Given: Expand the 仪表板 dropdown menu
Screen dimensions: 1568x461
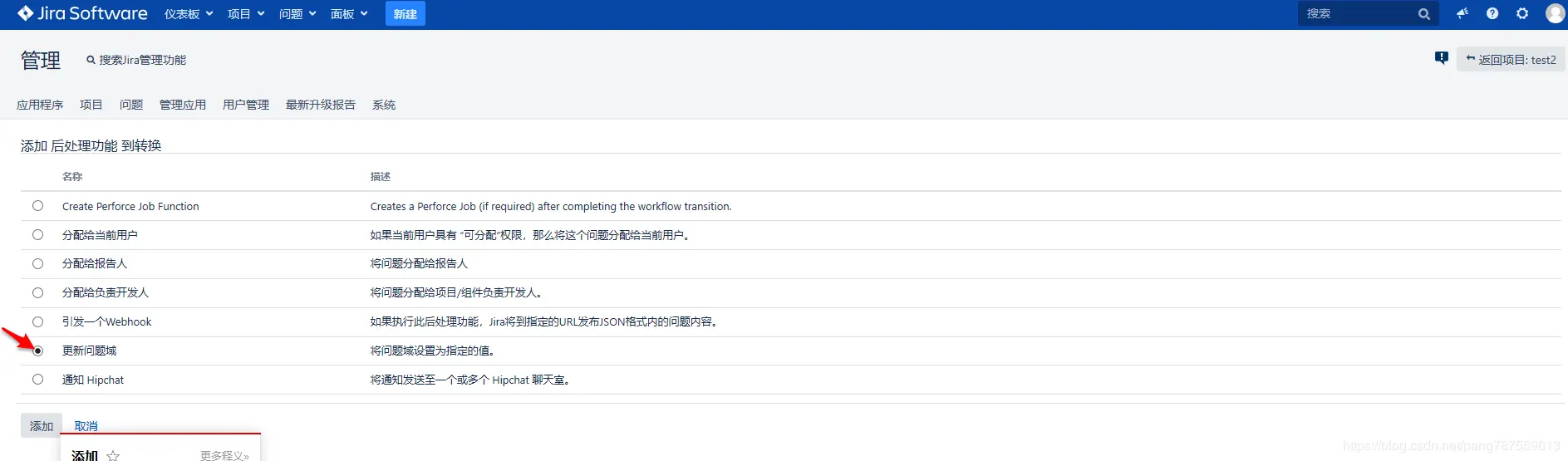Looking at the screenshot, I should tap(189, 14).
